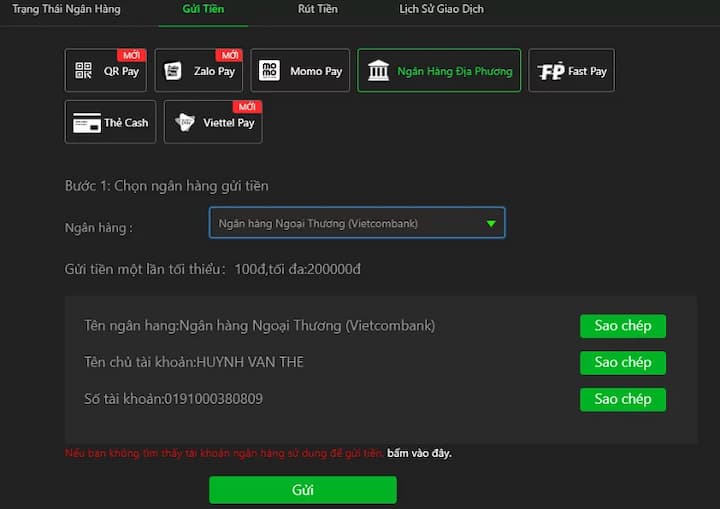Choose the Zalo Pay icon
Screen dimensions: 720x509
click(x=173, y=71)
